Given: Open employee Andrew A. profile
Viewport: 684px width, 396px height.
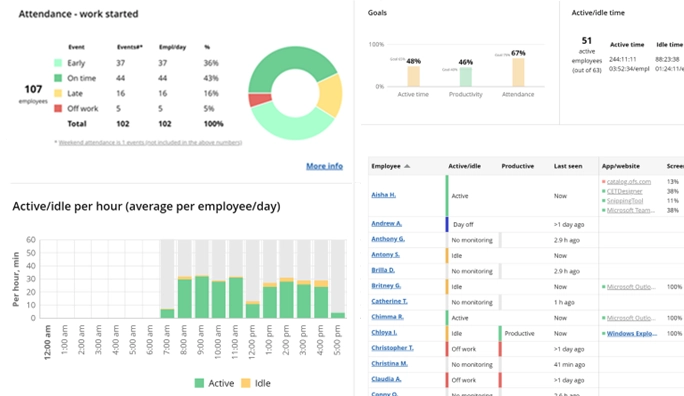Looking at the screenshot, I should (386, 223).
